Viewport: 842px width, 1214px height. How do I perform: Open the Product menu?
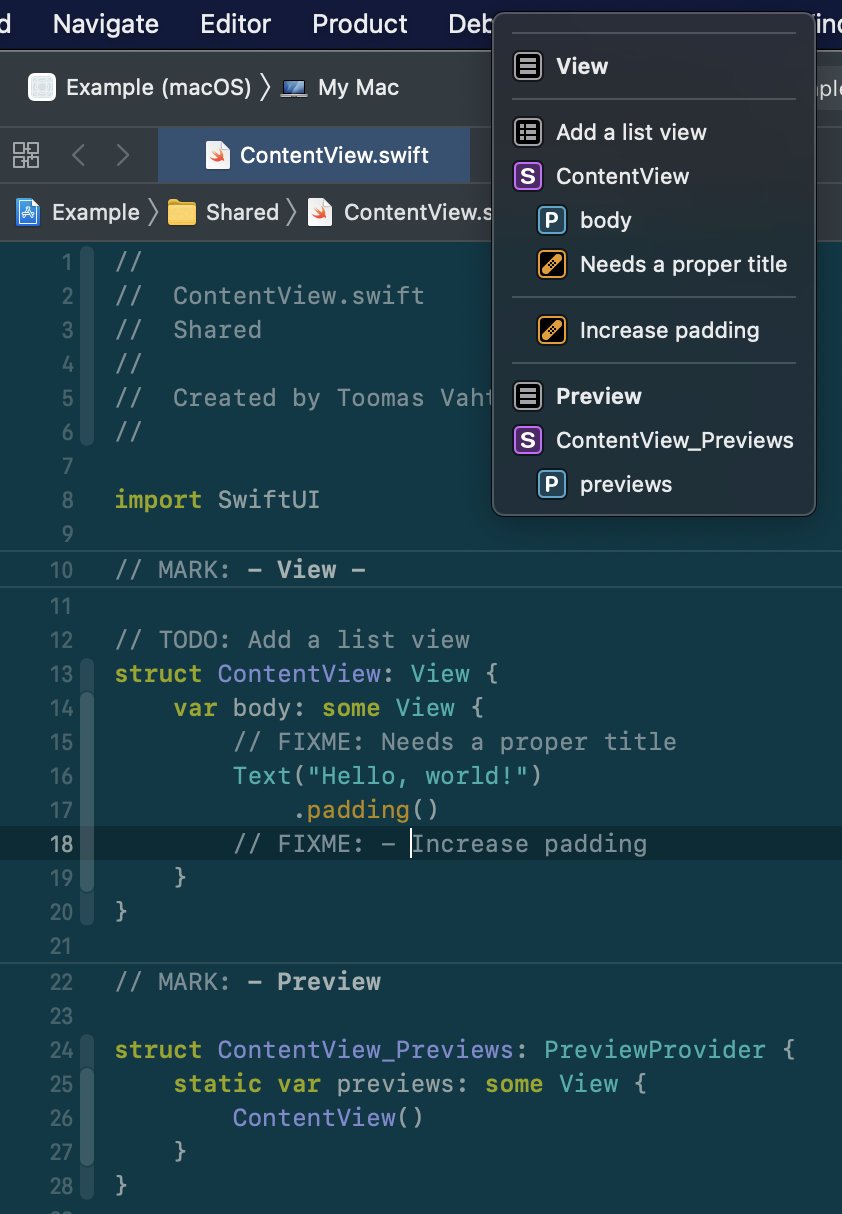pos(360,24)
